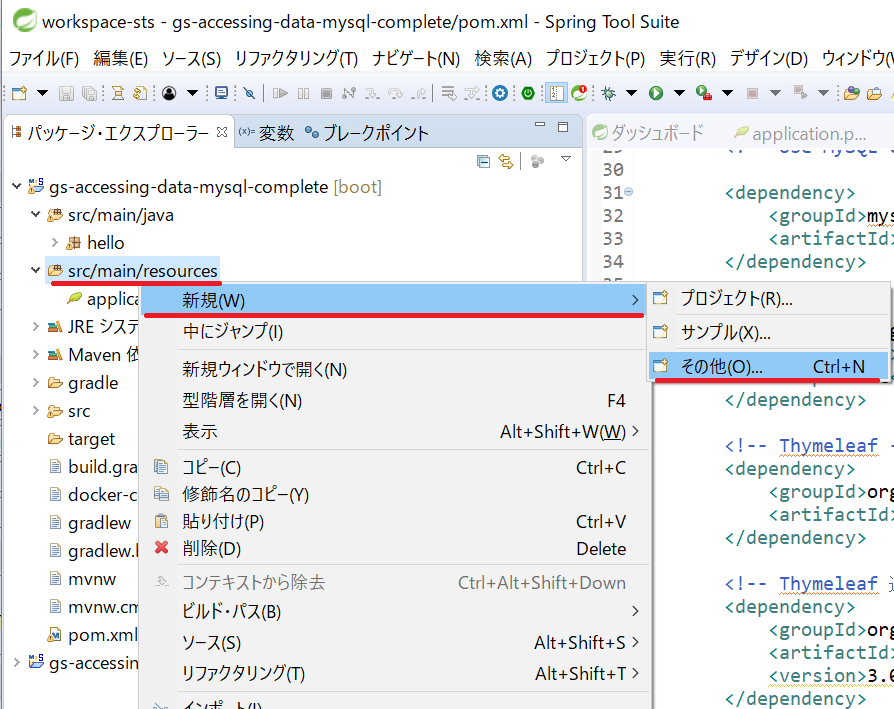Select その他(O)... in the submenu

click(721, 367)
